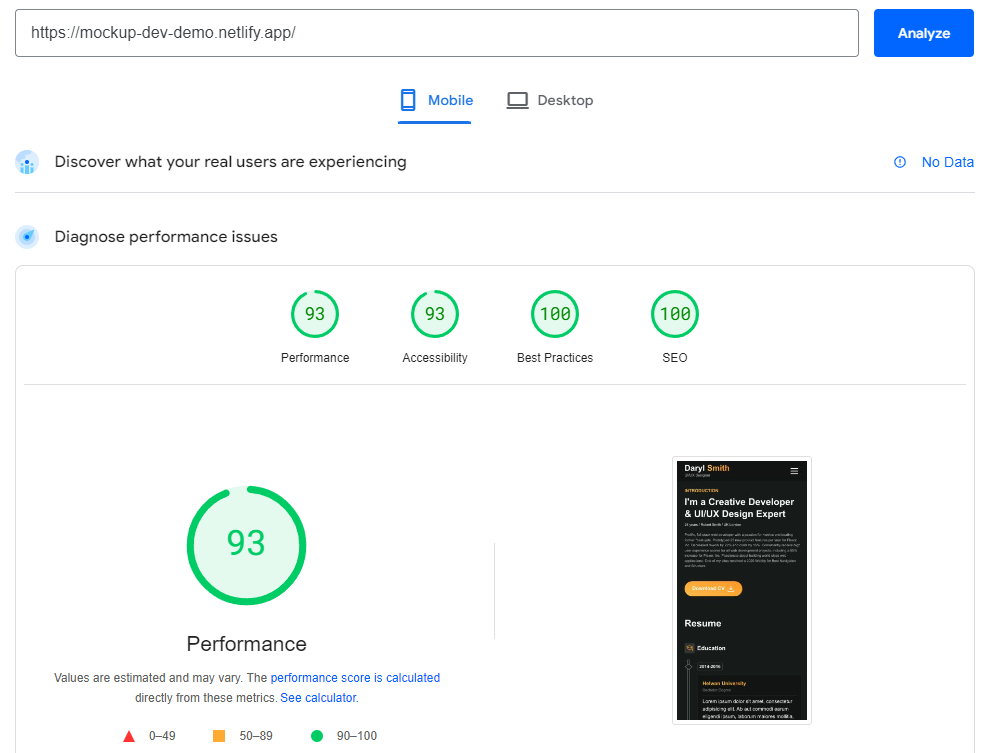Select the Accessibility 93 score gauge
The image size is (988, 753).
[435, 314]
